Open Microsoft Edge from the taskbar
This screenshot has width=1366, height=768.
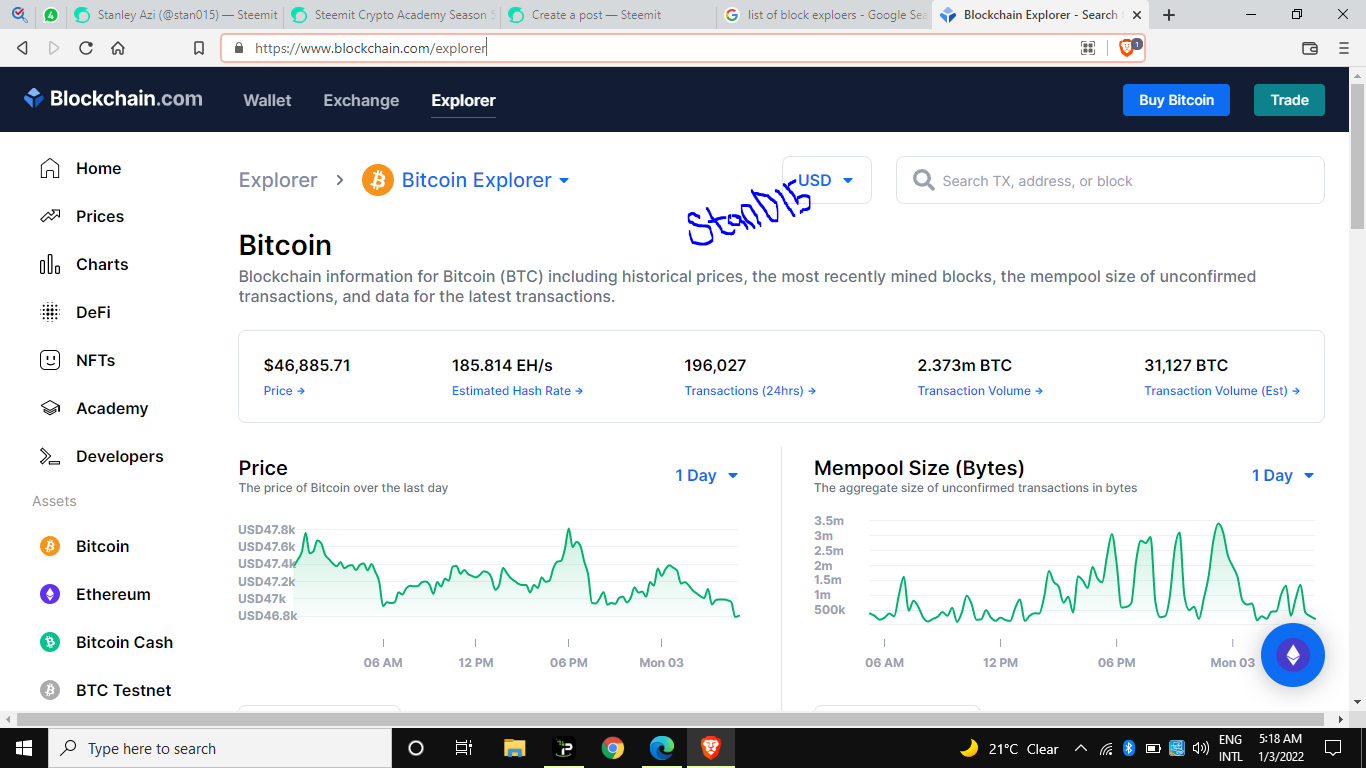(x=662, y=748)
